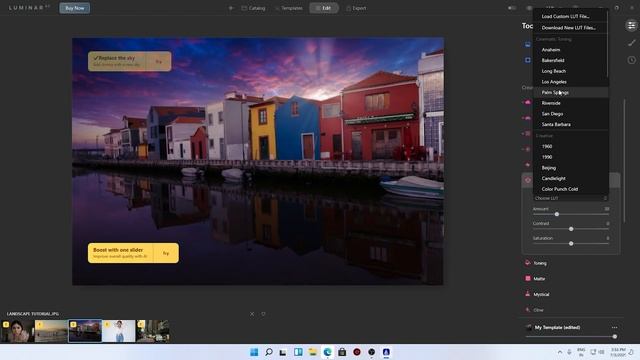Switch to Export tab
Image resolution: width=640 pixels, height=360 pixels.
click(356, 8)
